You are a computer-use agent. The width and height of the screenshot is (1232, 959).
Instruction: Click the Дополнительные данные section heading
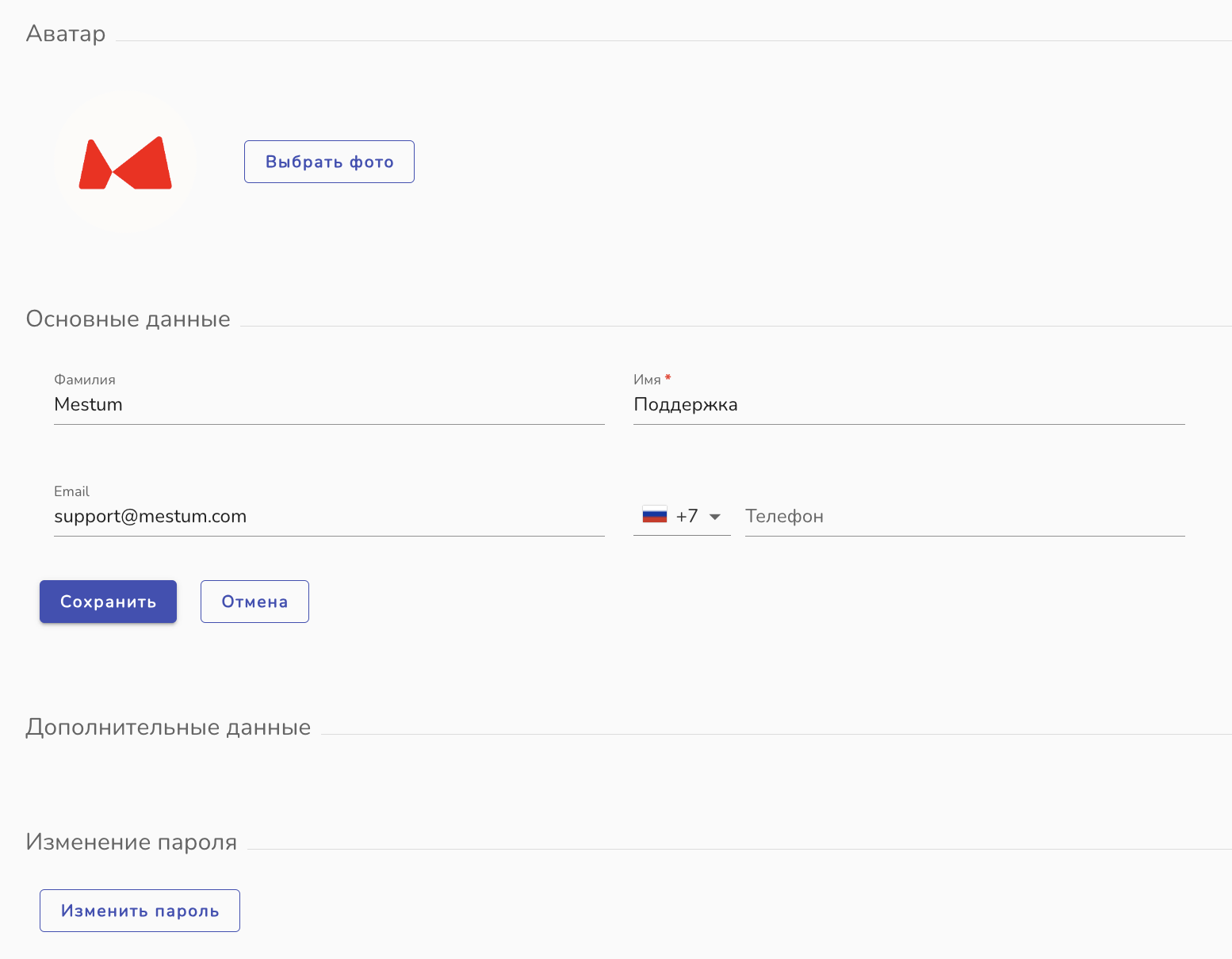(168, 728)
